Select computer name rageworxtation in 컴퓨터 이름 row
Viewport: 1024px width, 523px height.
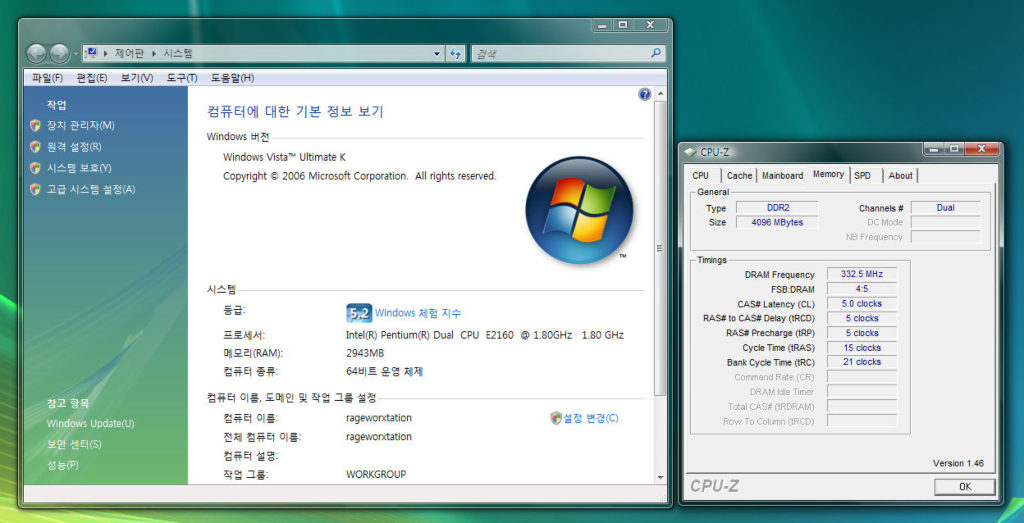pyautogui.click(x=379, y=418)
